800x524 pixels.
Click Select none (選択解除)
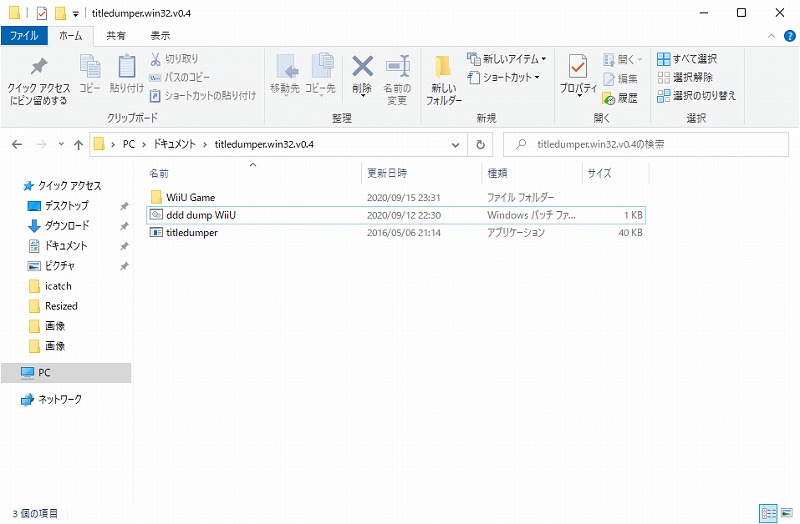685,77
